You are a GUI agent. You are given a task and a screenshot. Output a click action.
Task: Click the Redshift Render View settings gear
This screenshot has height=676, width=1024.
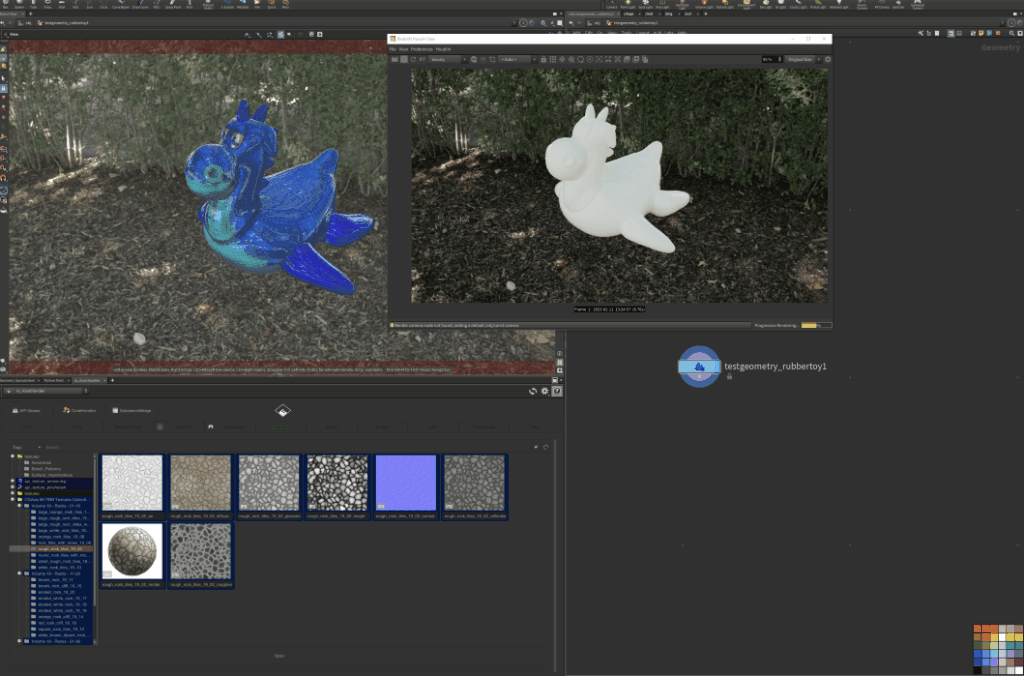click(x=828, y=59)
